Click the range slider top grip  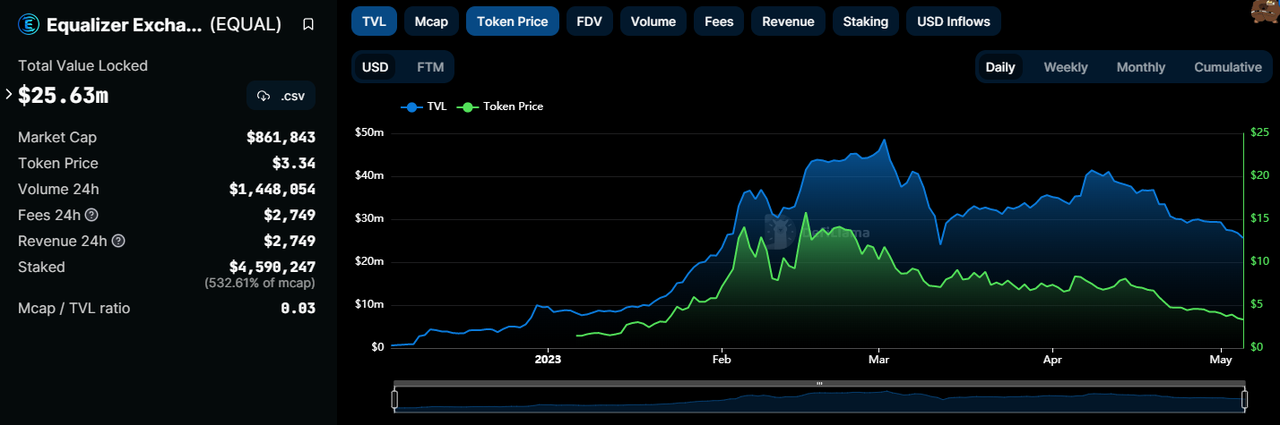(819, 383)
